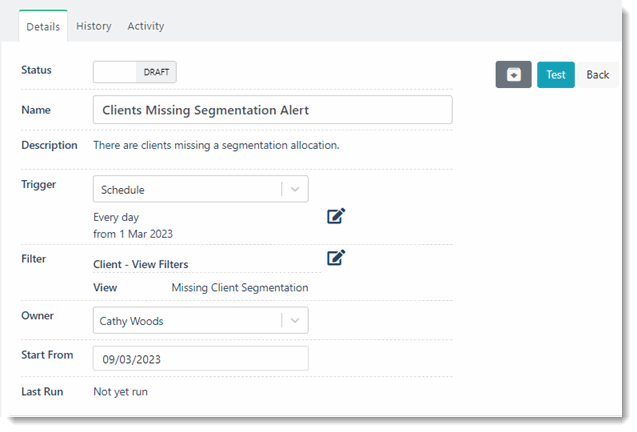The height and width of the screenshot is (432, 637).
Task: Click the 'Every day' schedule text
Action: 116,217
